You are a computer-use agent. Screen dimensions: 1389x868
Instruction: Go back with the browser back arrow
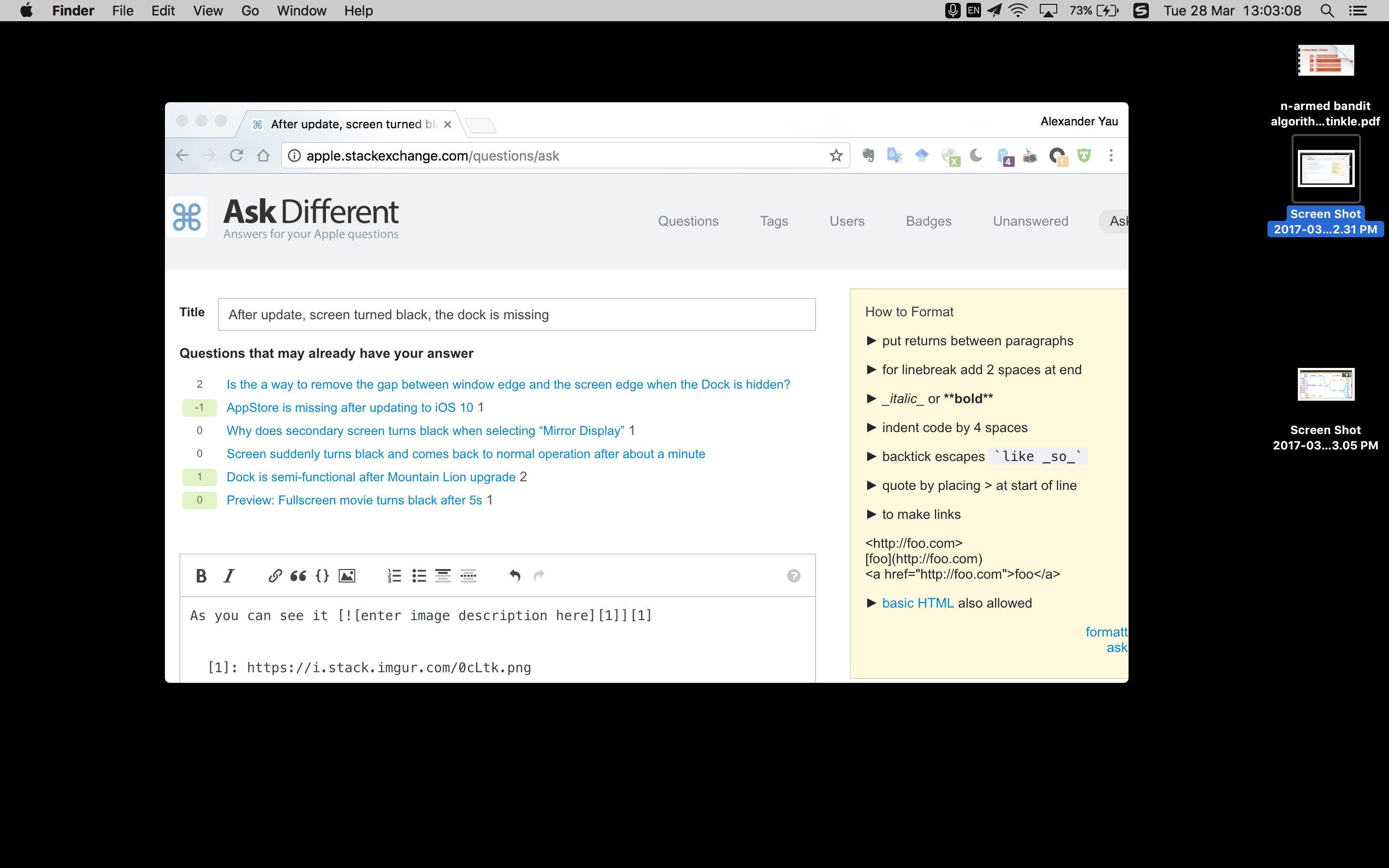182,156
